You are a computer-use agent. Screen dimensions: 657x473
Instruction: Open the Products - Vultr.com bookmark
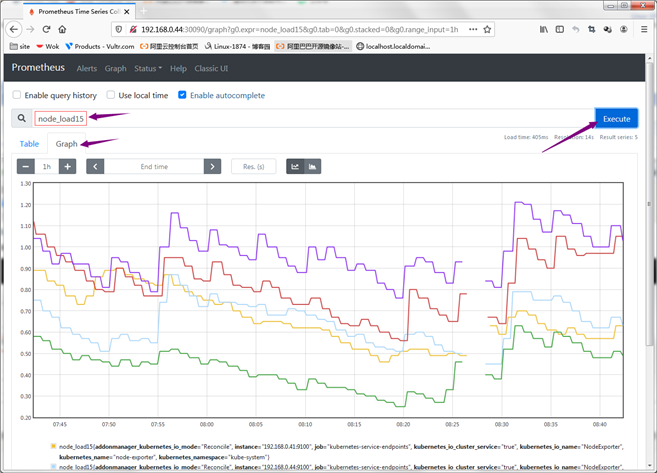pos(100,47)
